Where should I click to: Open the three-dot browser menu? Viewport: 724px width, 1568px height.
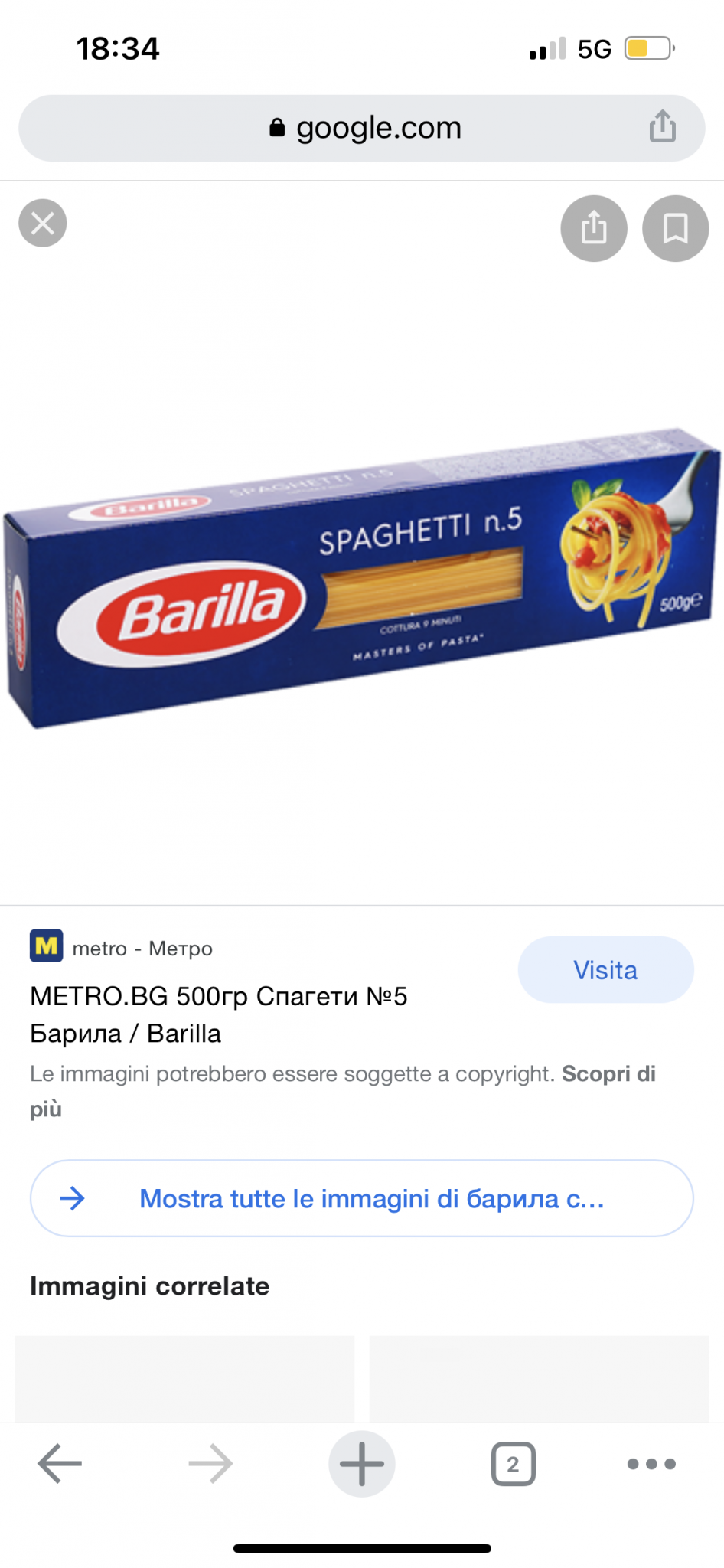click(651, 1464)
